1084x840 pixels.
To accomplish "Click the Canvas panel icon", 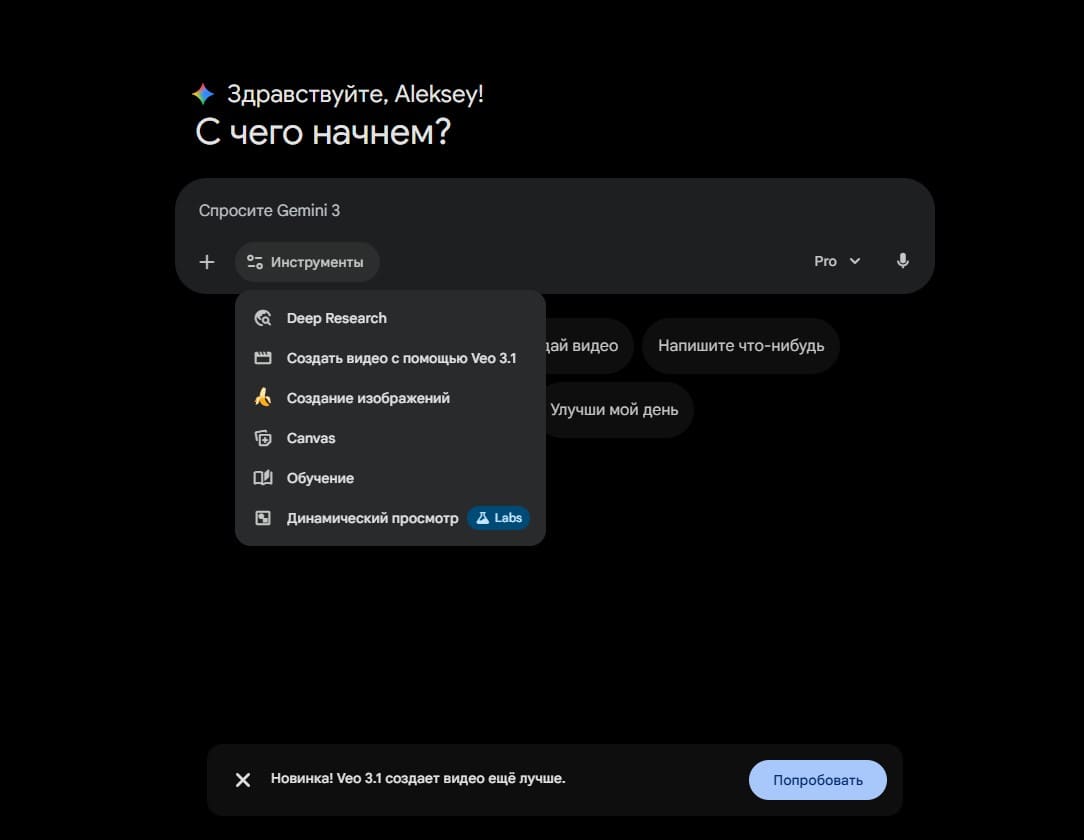I will tap(262, 437).
